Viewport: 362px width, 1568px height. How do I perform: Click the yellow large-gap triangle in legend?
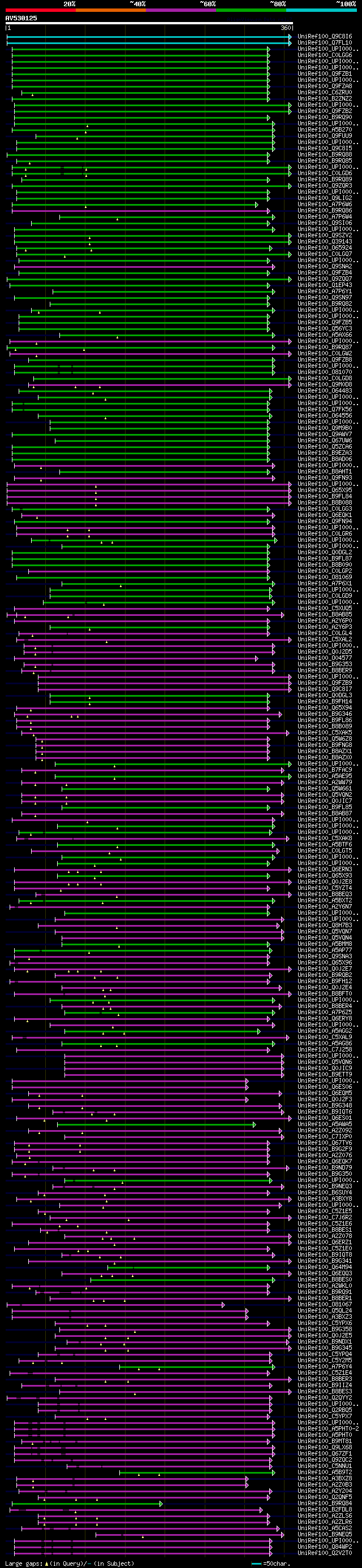click(47, 1563)
